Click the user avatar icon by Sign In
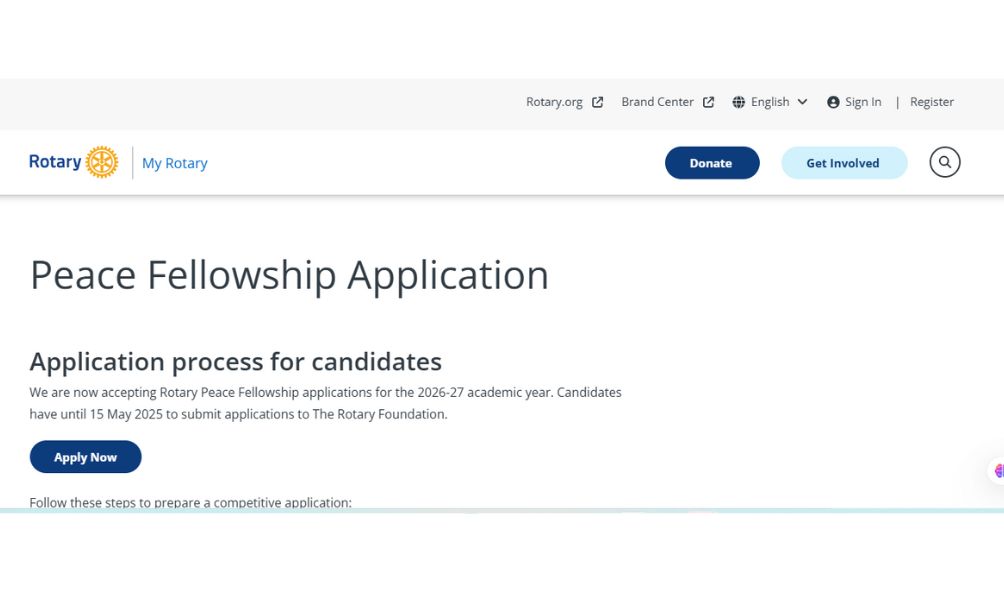The height and width of the screenshot is (591, 1004). (x=833, y=102)
